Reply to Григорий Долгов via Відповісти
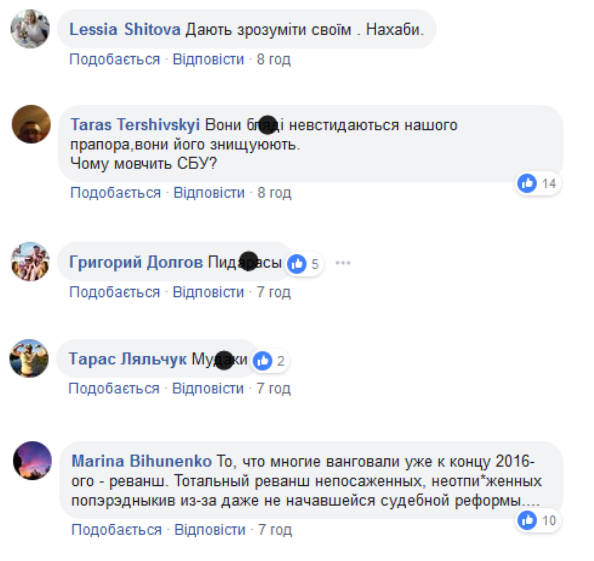Viewport: 594px width, 561px height. (208, 292)
